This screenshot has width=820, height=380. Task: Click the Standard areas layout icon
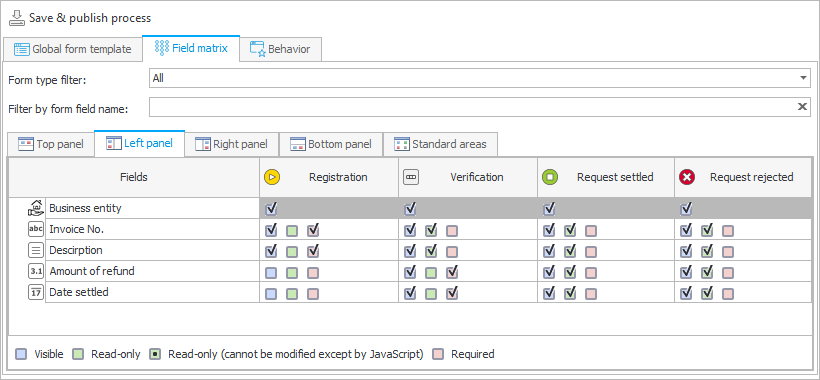tap(401, 144)
